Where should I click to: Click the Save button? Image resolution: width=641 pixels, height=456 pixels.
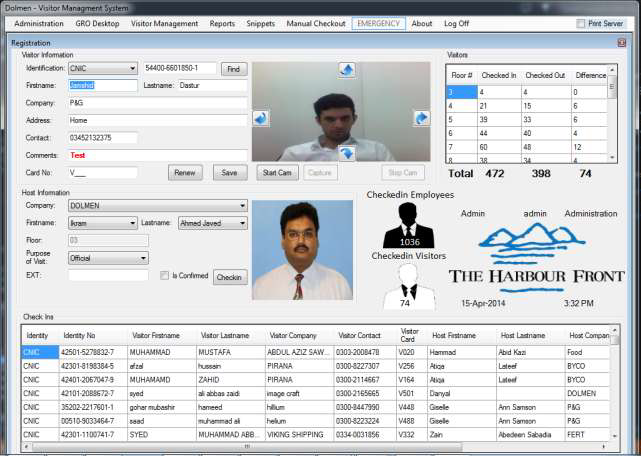tap(230, 173)
